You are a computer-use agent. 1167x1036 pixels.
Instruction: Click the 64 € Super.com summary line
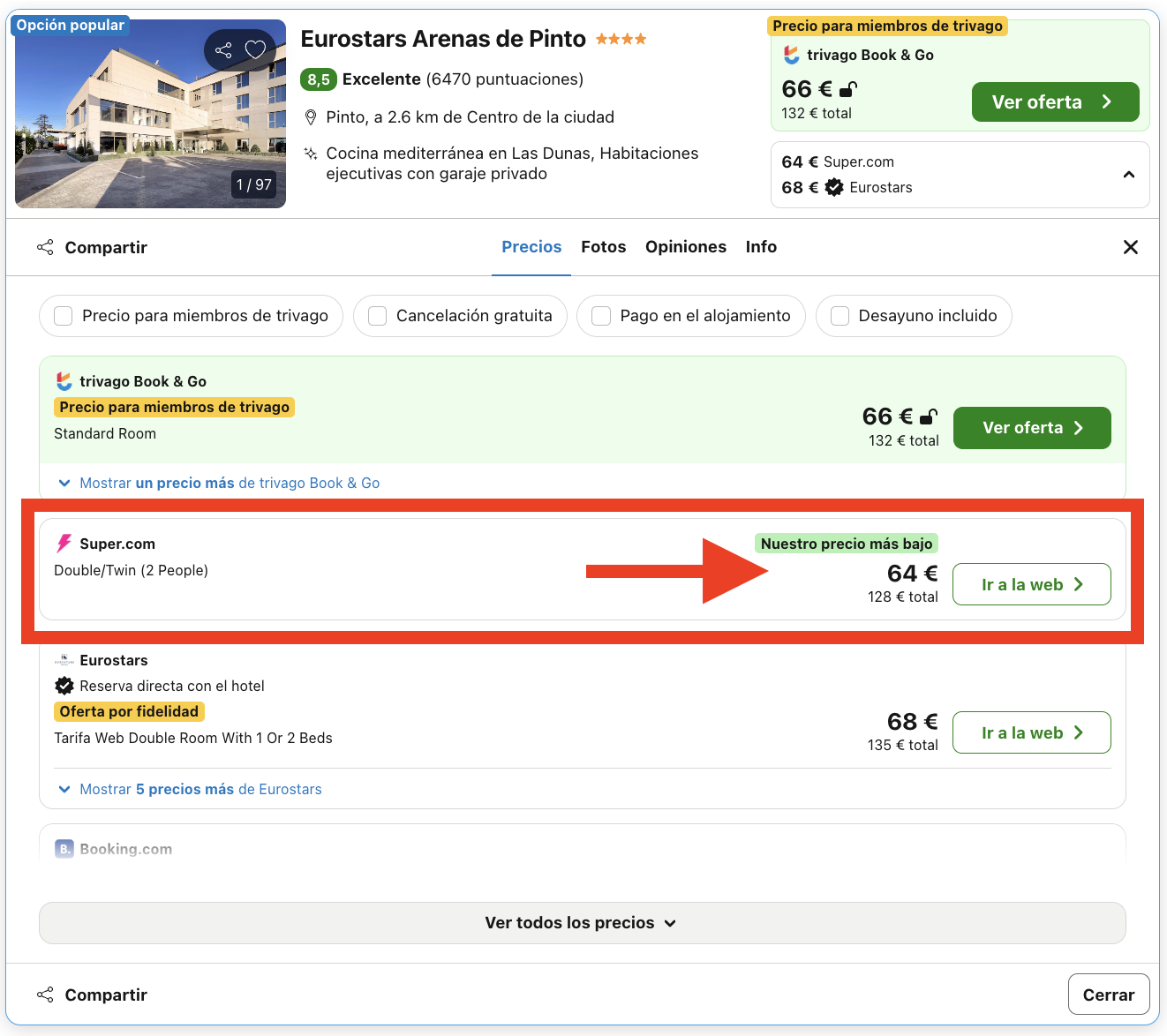(x=838, y=161)
